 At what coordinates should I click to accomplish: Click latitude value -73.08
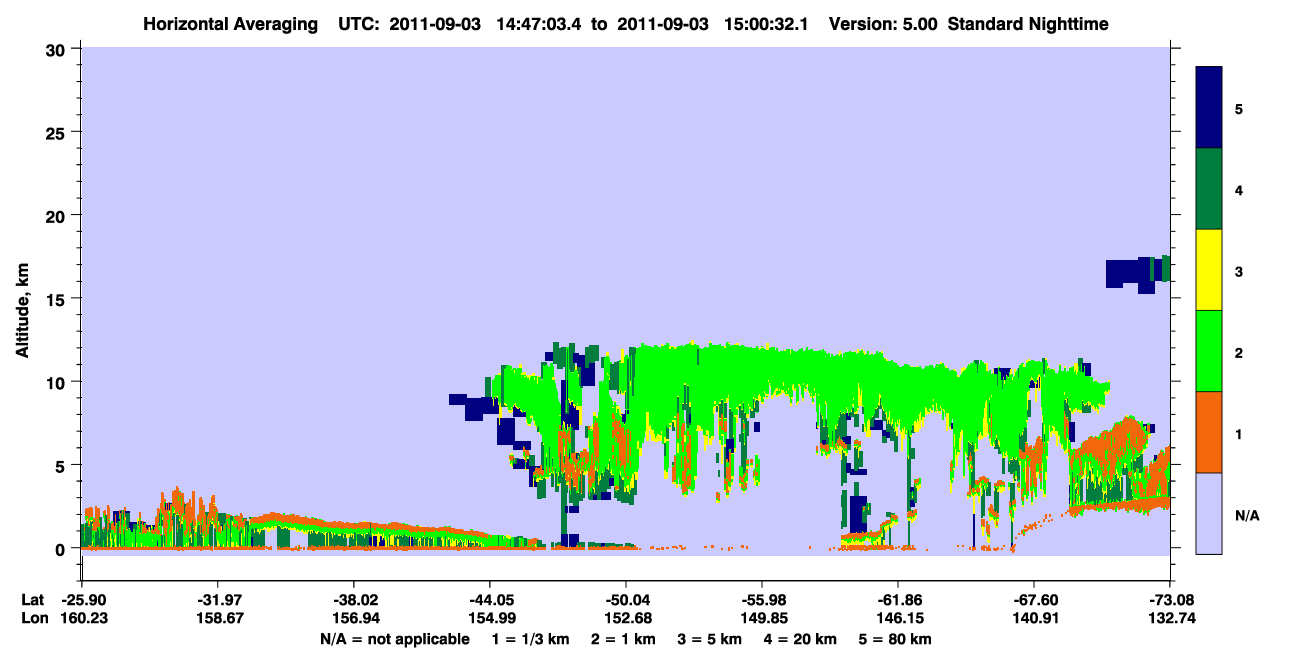tap(1170, 599)
